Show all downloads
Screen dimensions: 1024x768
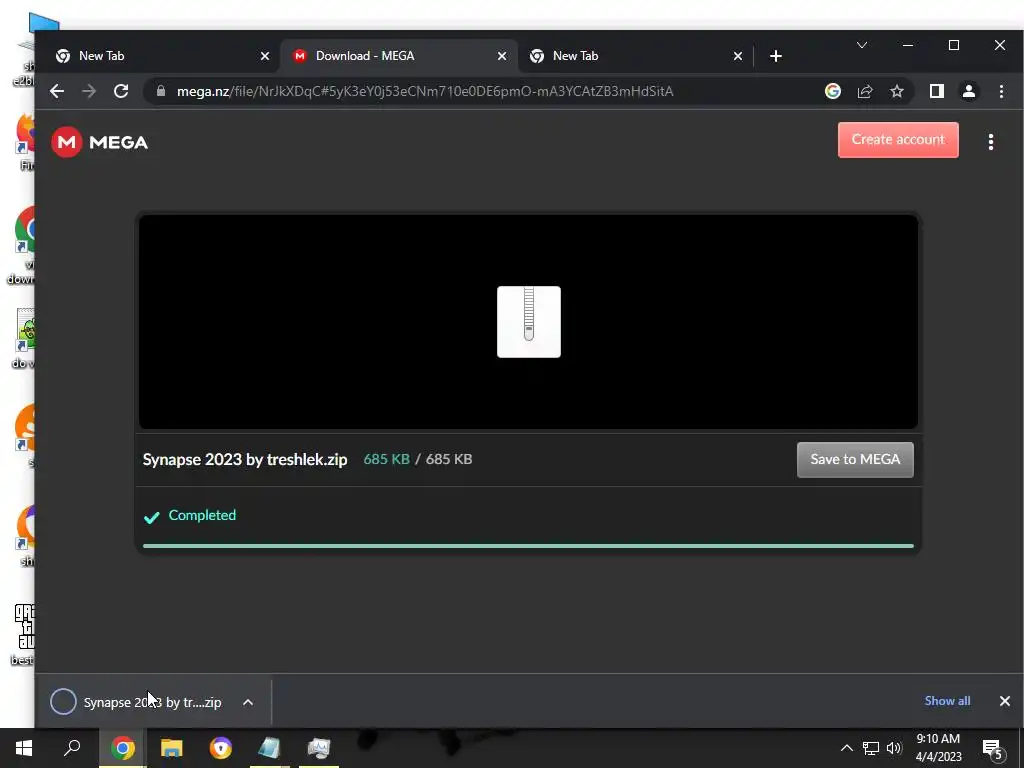(x=947, y=701)
